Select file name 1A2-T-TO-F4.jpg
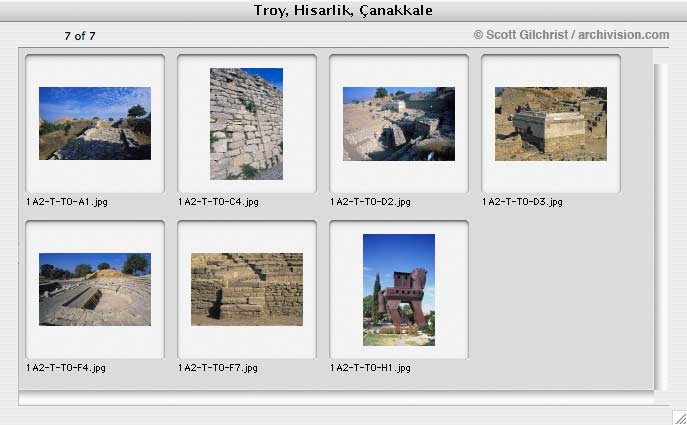Image resolution: width=687 pixels, height=425 pixels. (x=66, y=368)
